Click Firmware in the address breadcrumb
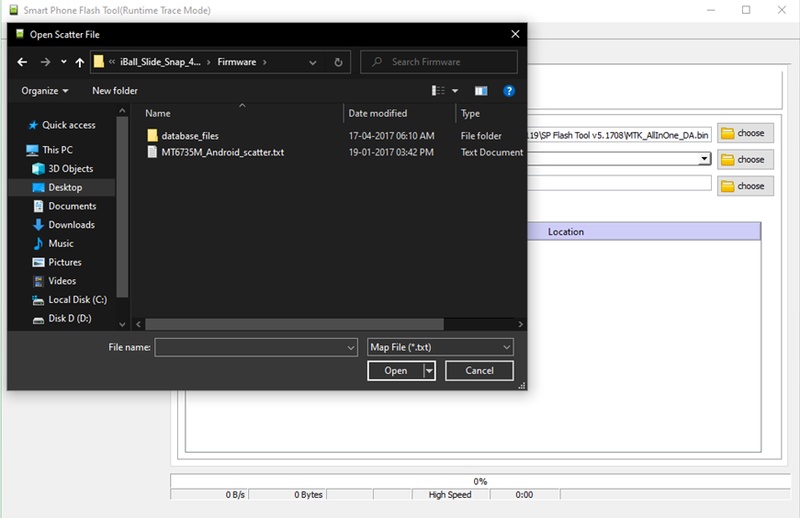The width and height of the screenshot is (800, 518). click(237, 62)
